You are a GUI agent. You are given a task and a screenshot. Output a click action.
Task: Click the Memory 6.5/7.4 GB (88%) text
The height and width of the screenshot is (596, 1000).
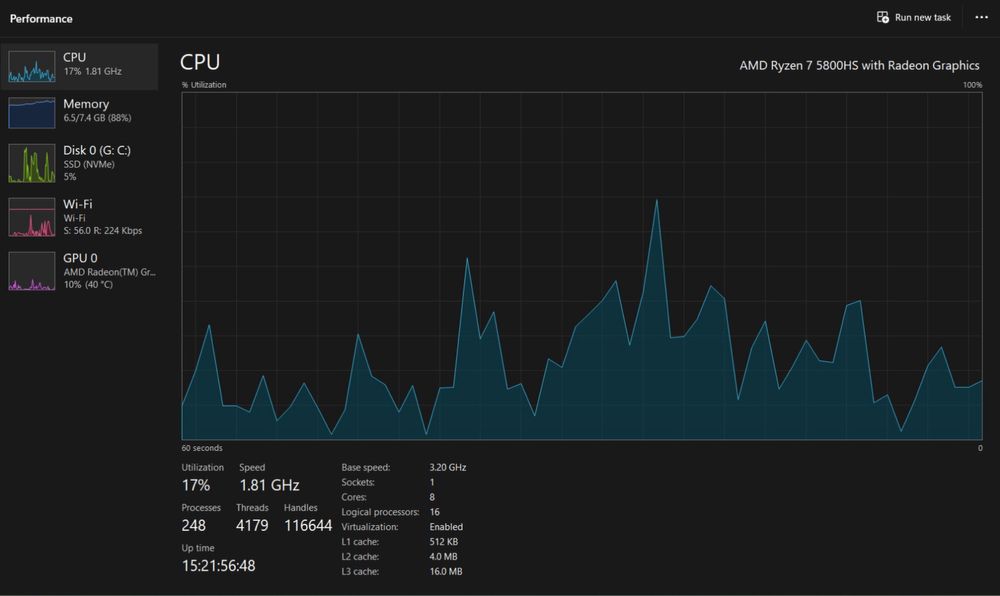[97, 118]
